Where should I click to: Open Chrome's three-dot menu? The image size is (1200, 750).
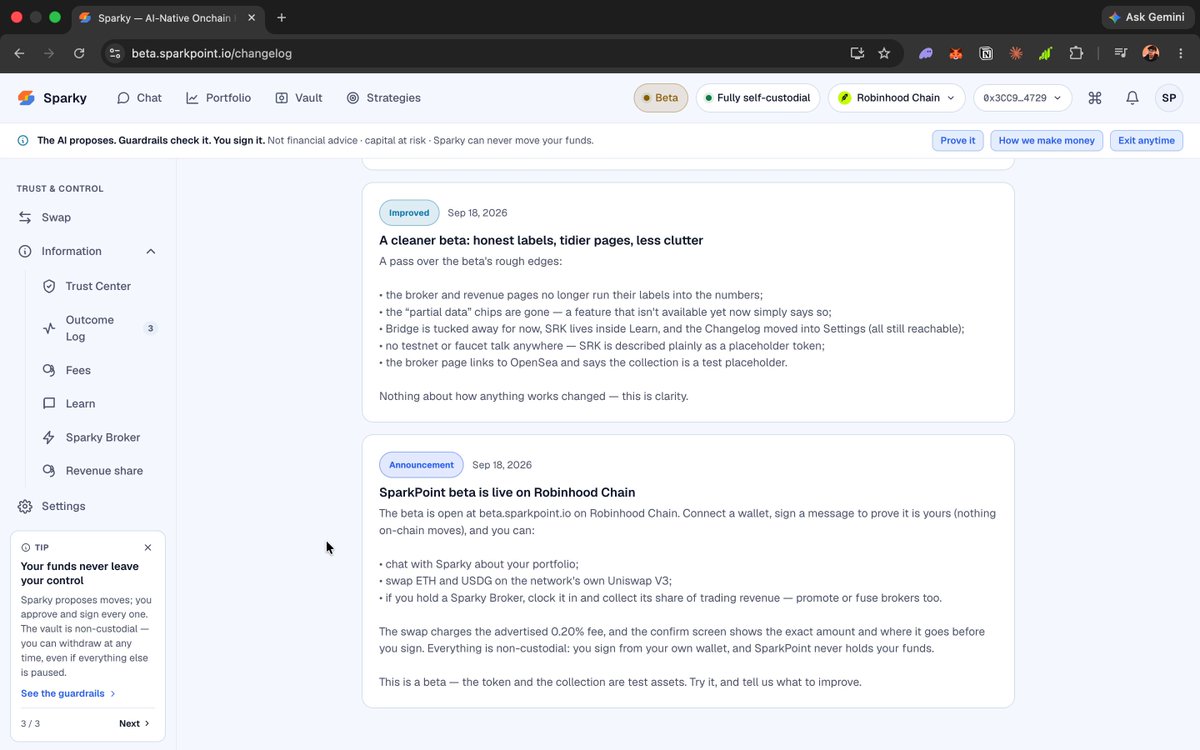point(1180,53)
